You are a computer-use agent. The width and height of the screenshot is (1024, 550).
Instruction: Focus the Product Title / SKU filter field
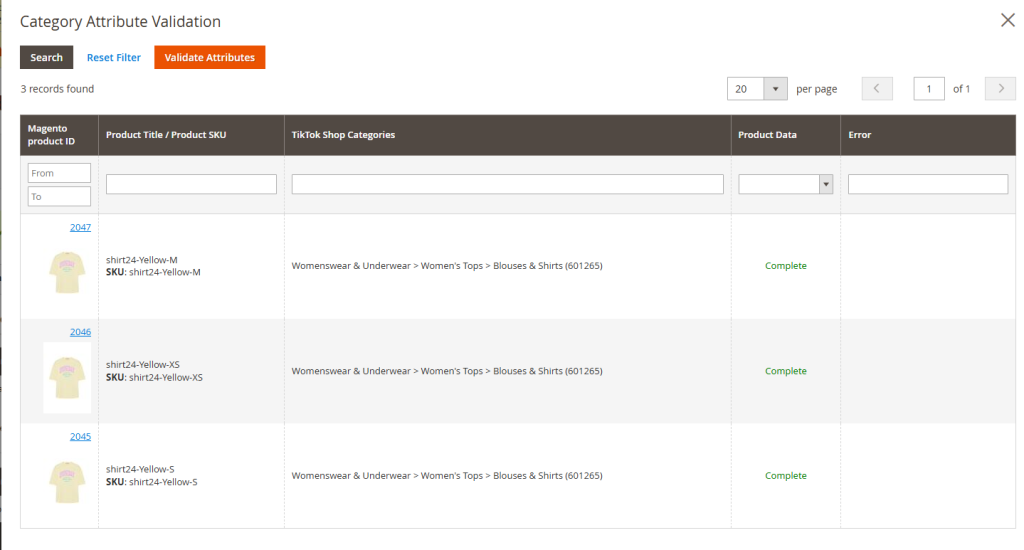click(191, 184)
